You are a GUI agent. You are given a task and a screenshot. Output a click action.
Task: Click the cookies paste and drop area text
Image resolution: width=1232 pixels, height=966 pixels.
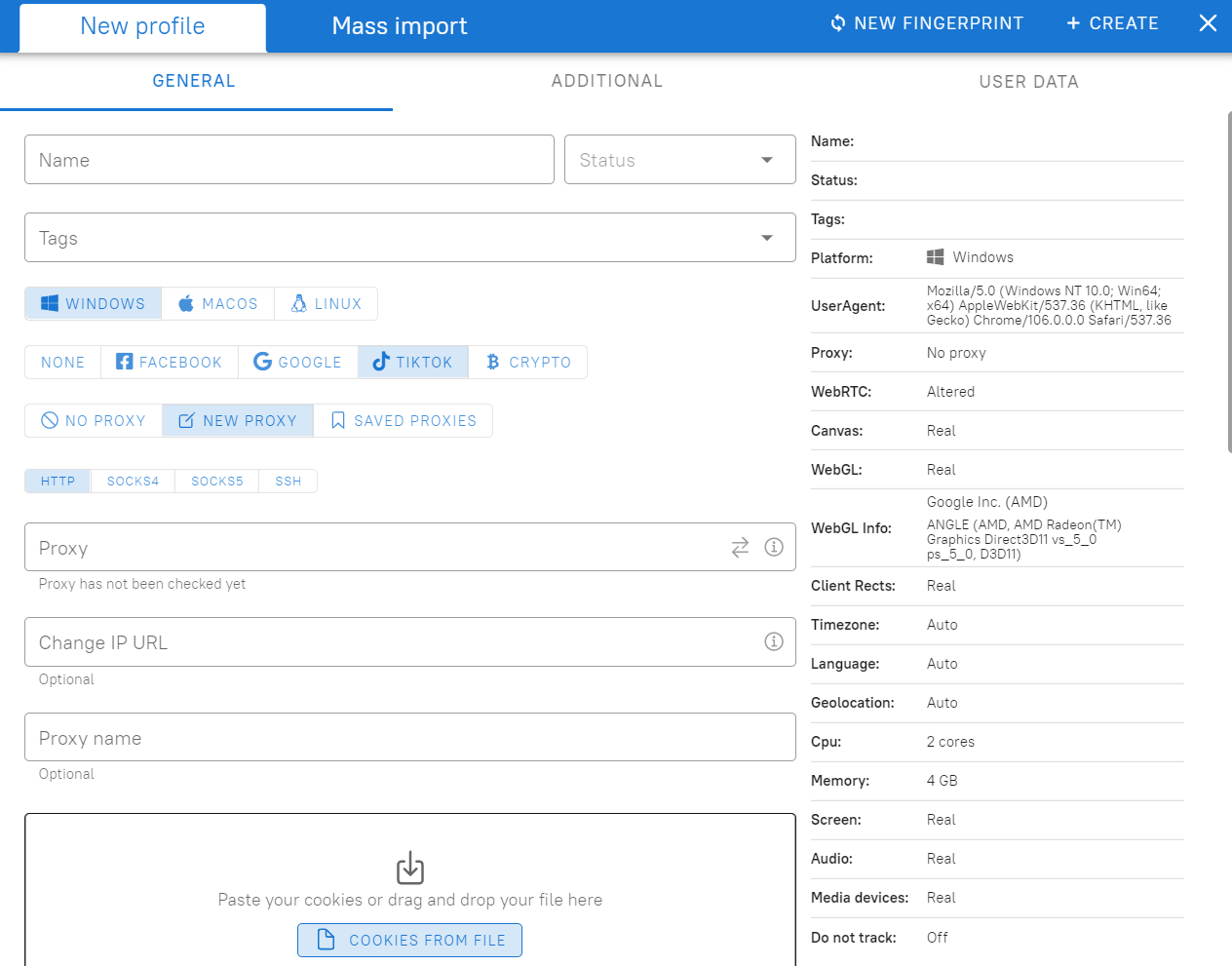click(x=410, y=900)
